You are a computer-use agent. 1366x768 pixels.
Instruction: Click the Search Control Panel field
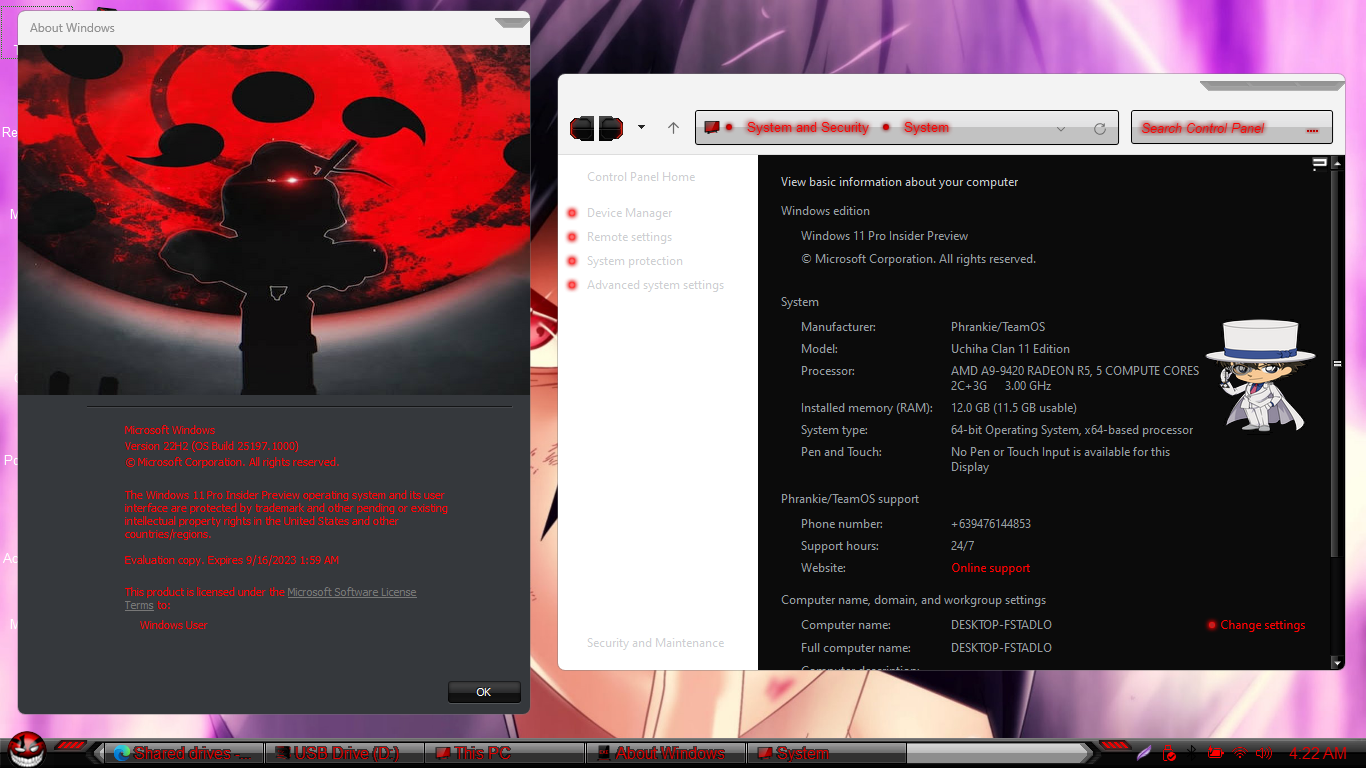click(1232, 127)
